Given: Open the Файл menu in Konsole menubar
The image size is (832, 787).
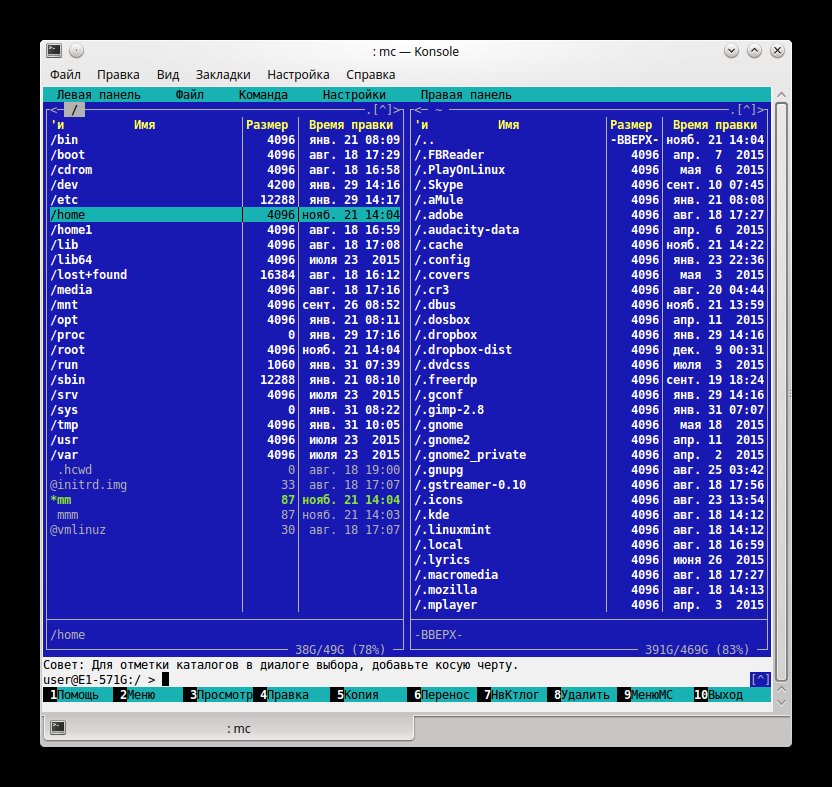Looking at the screenshot, I should [65, 75].
